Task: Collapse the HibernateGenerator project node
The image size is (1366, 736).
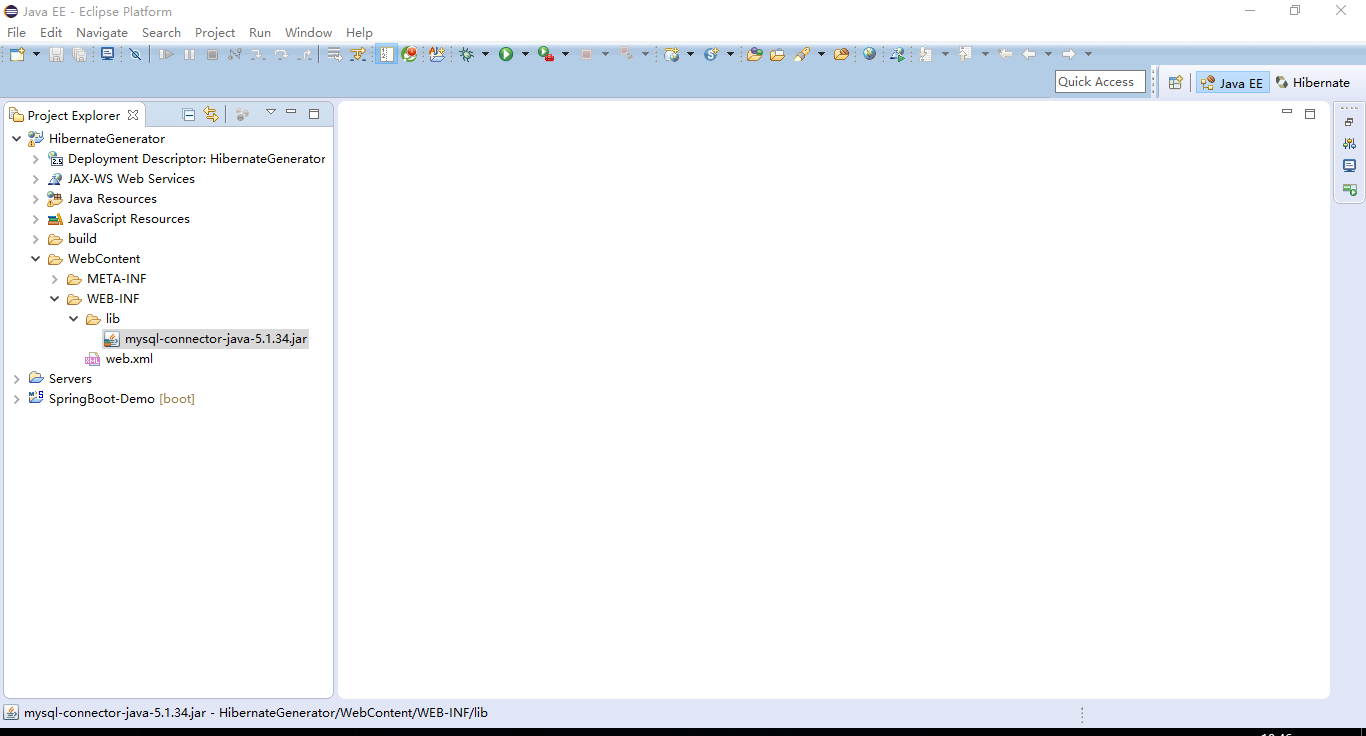Action: (x=17, y=139)
